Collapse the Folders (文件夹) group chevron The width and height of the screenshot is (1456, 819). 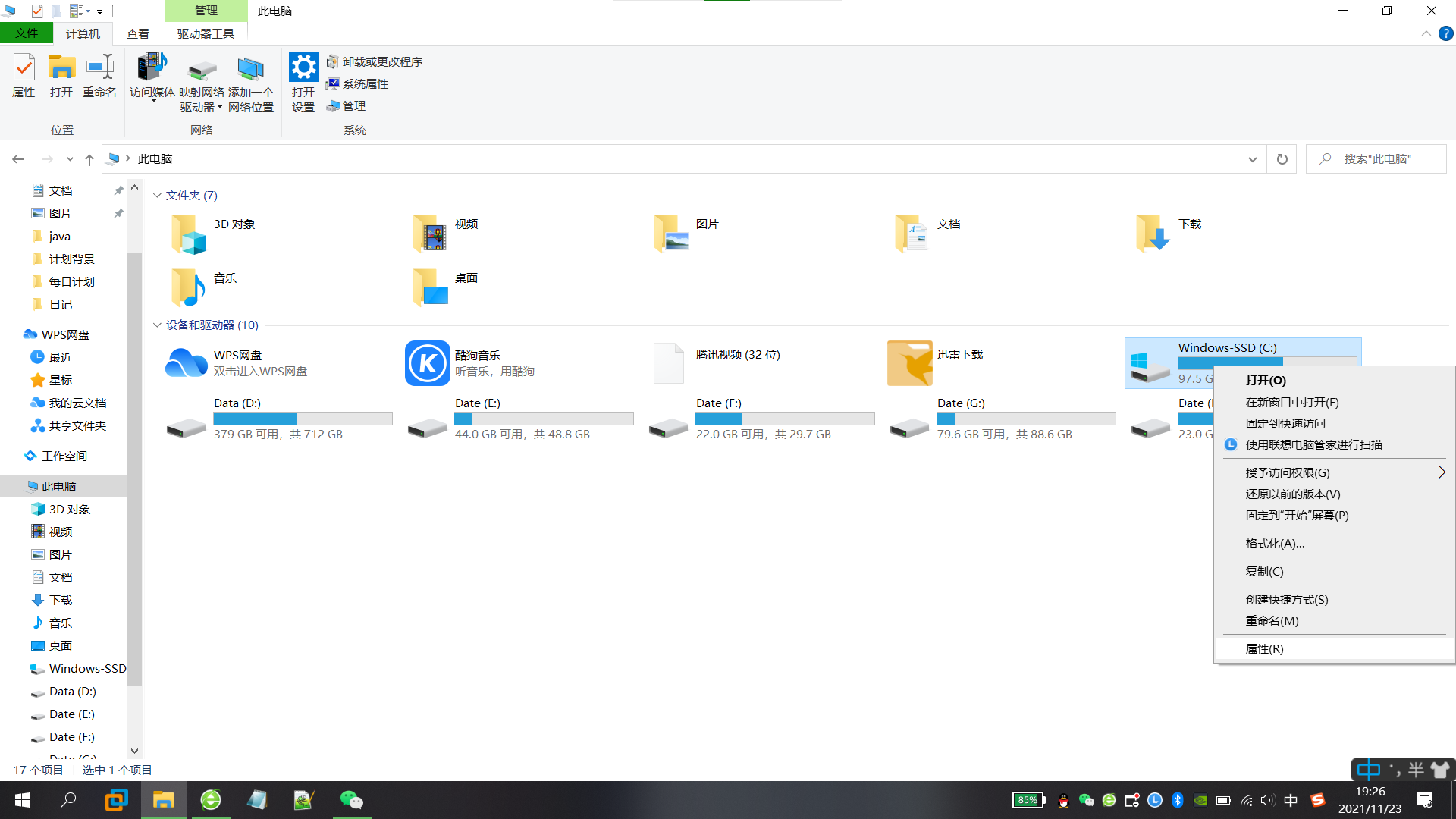click(x=157, y=196)
